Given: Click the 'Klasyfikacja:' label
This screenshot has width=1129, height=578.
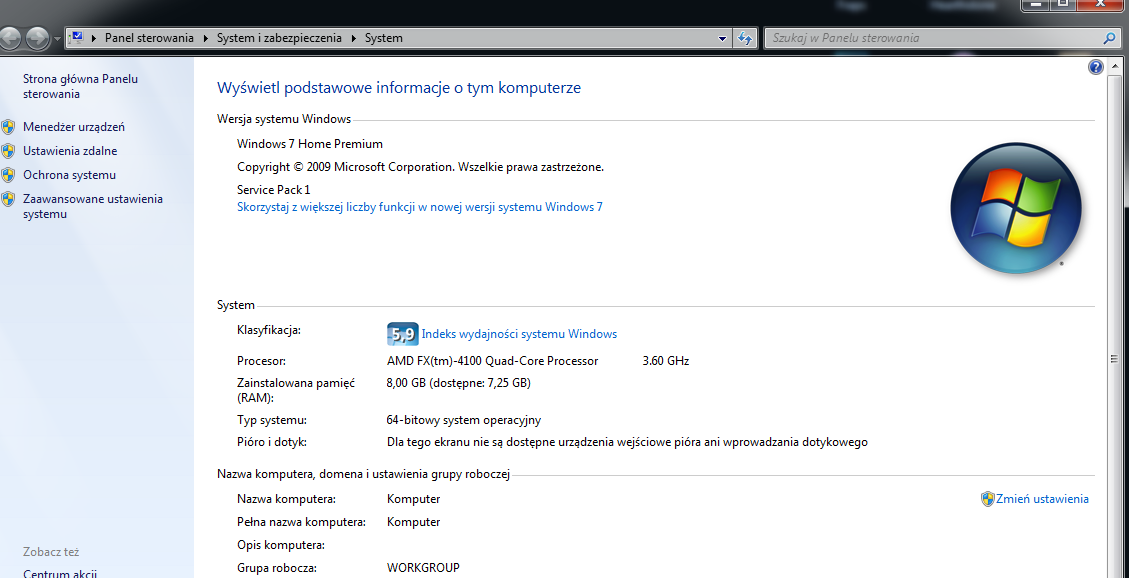Looking at the screenshot, I should 269,330.
